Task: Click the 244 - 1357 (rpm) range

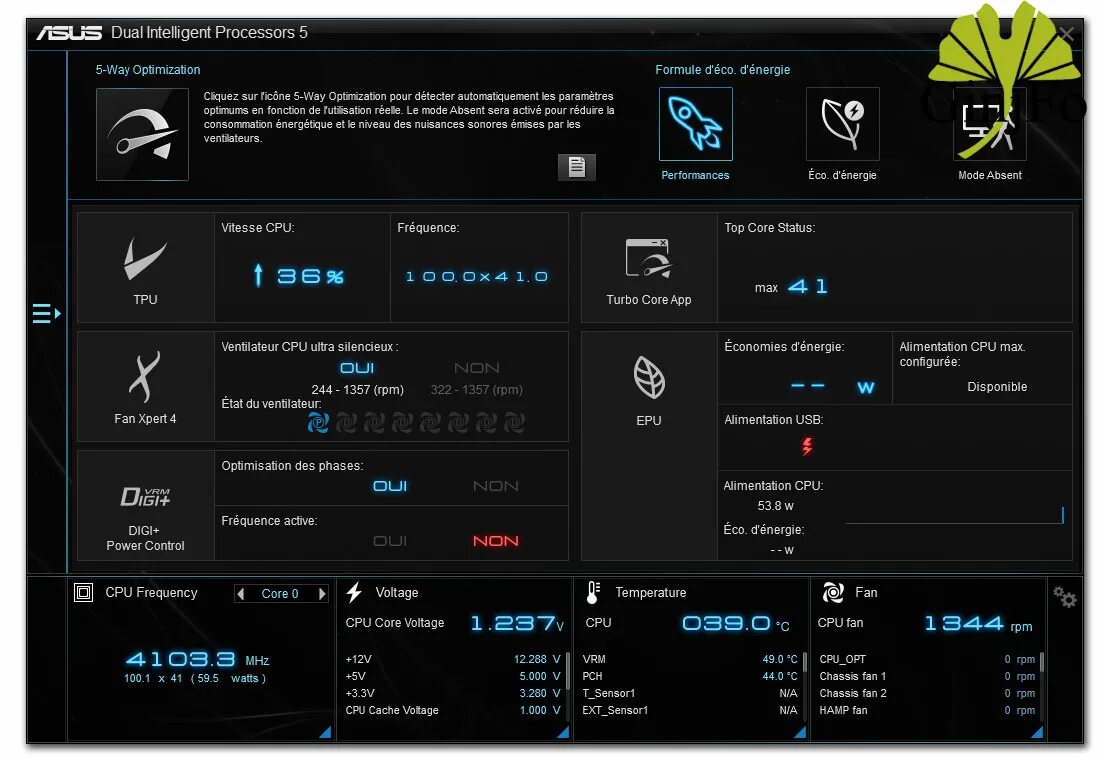Action: pyautogui.click(x=358, y=389)
